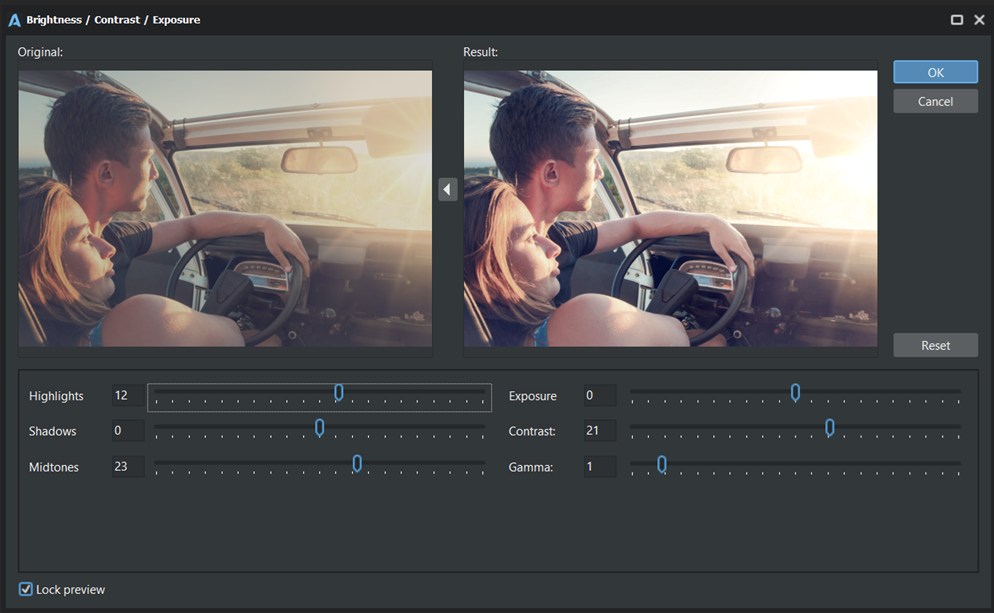Click the Midtones slider handle

(357, 464)
